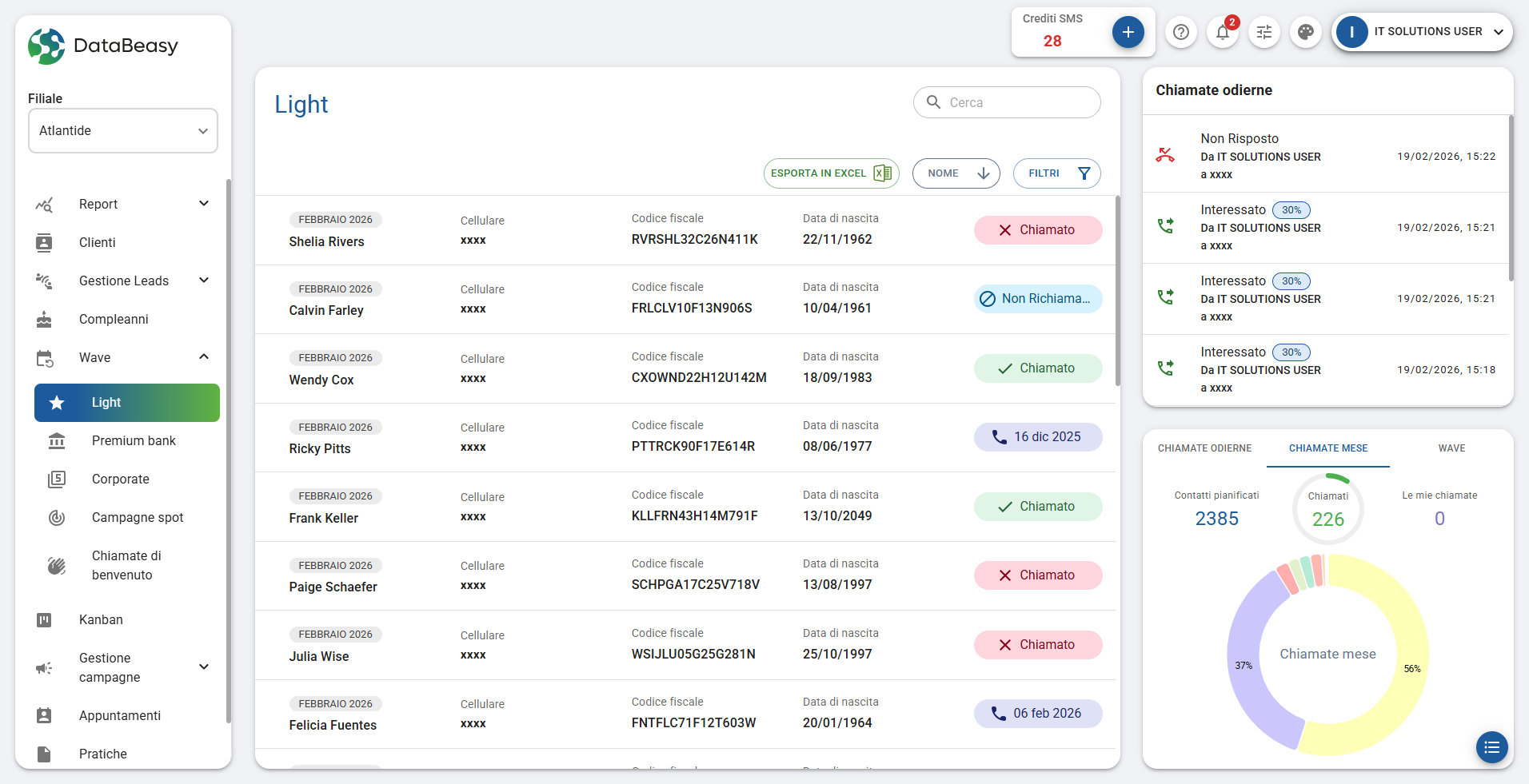The width and height of the screenshot is (1529, 784).
Task: Click ESPORTA IN EXCEL button
Action: point(831,173)
